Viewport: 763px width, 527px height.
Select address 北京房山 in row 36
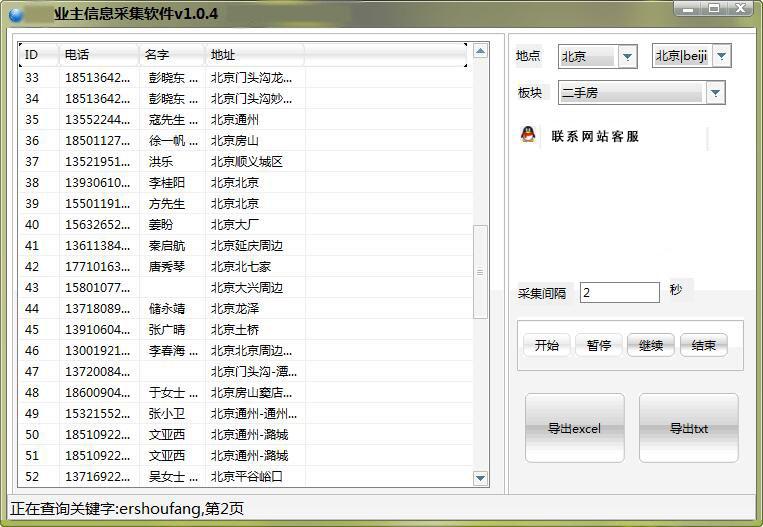(x=235, y=141)
